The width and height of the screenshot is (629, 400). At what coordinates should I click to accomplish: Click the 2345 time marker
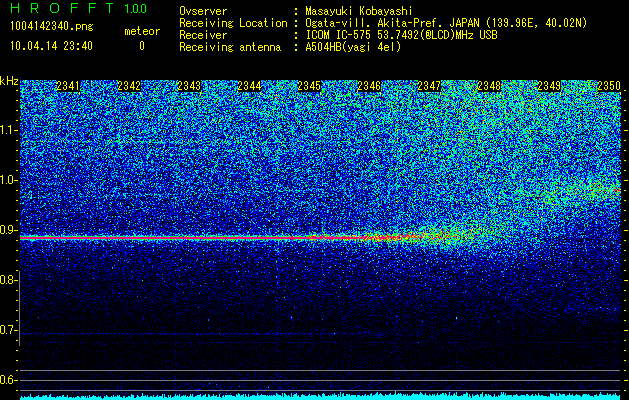[x=309, y=86]
